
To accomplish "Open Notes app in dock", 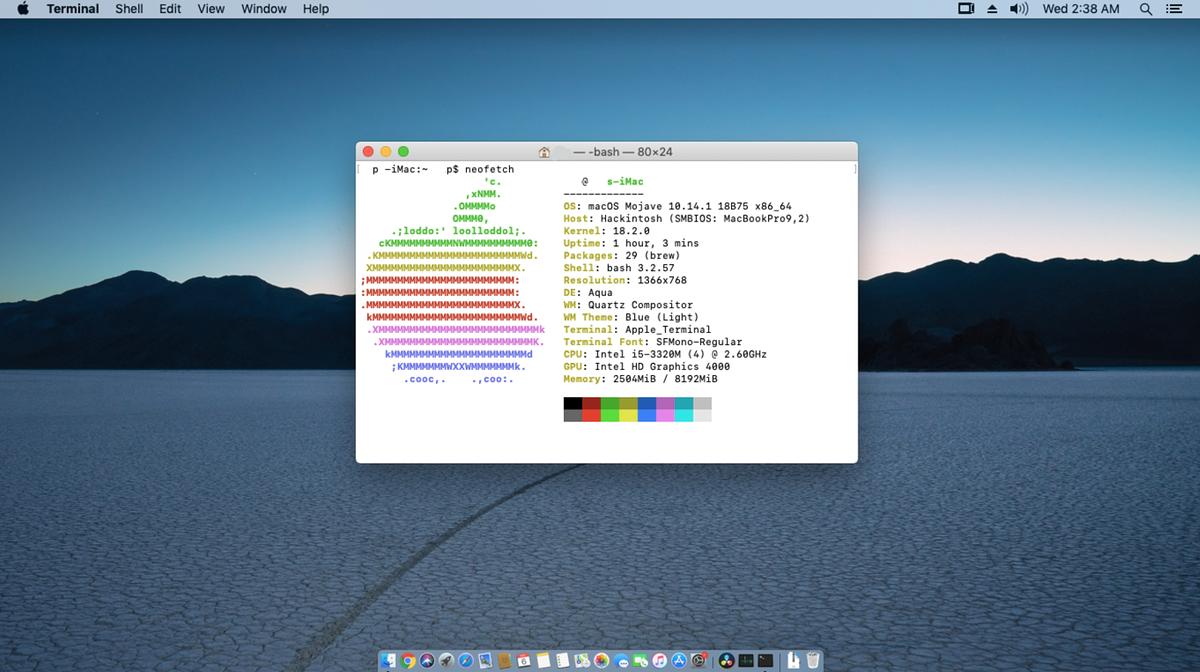I will 543,660.
